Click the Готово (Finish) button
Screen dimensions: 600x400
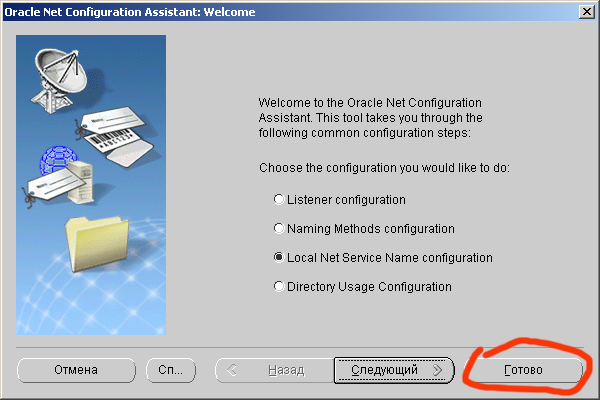(523, 370)
